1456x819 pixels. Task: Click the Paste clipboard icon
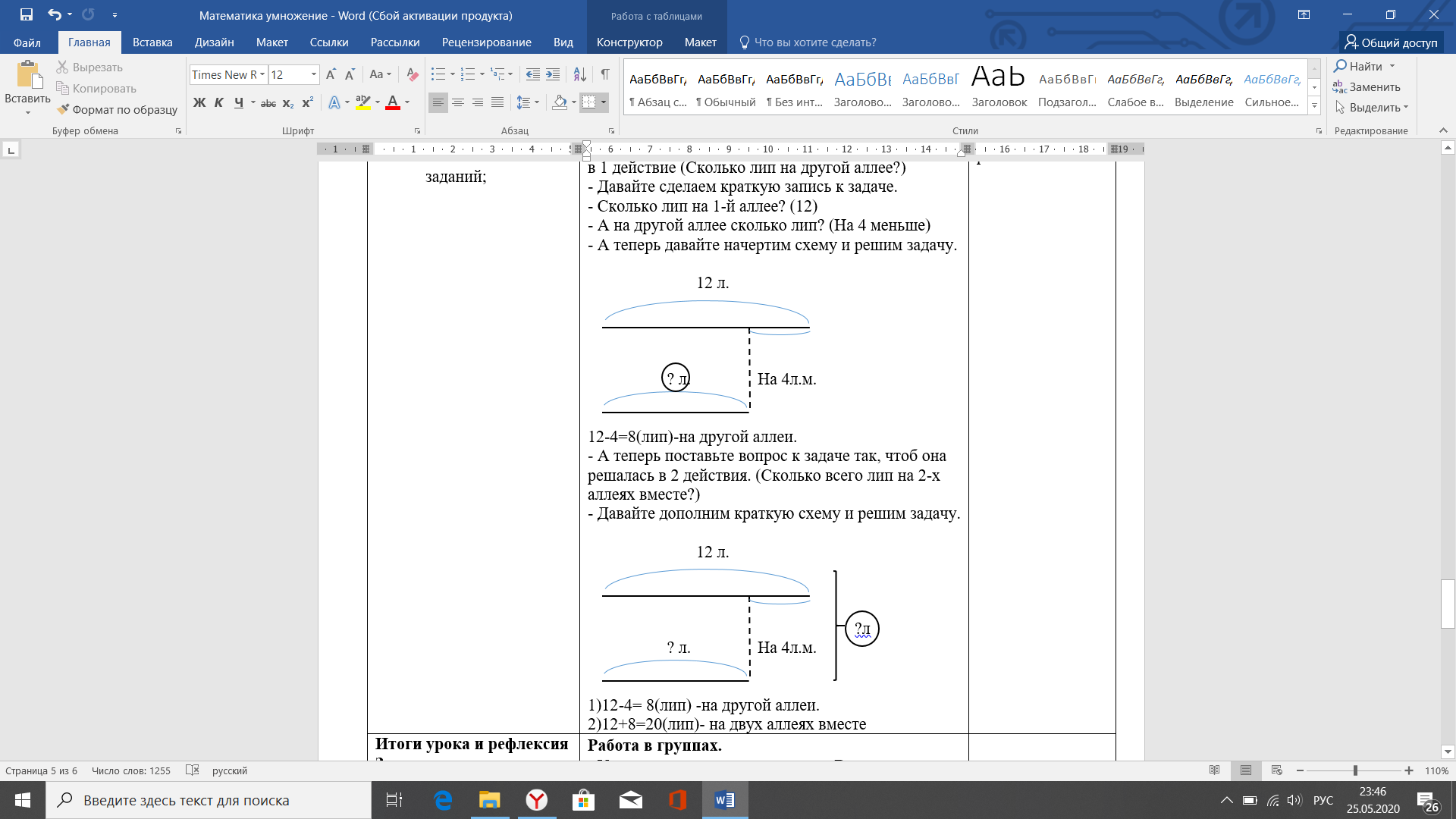click(28, 75)
